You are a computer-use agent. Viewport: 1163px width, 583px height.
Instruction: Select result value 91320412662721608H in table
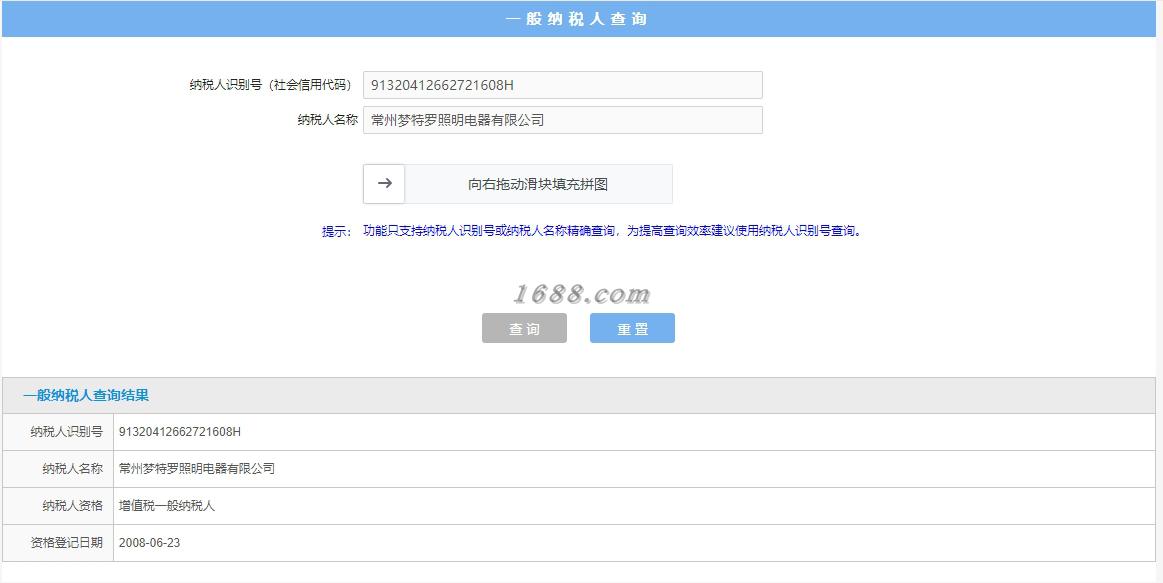180,432
